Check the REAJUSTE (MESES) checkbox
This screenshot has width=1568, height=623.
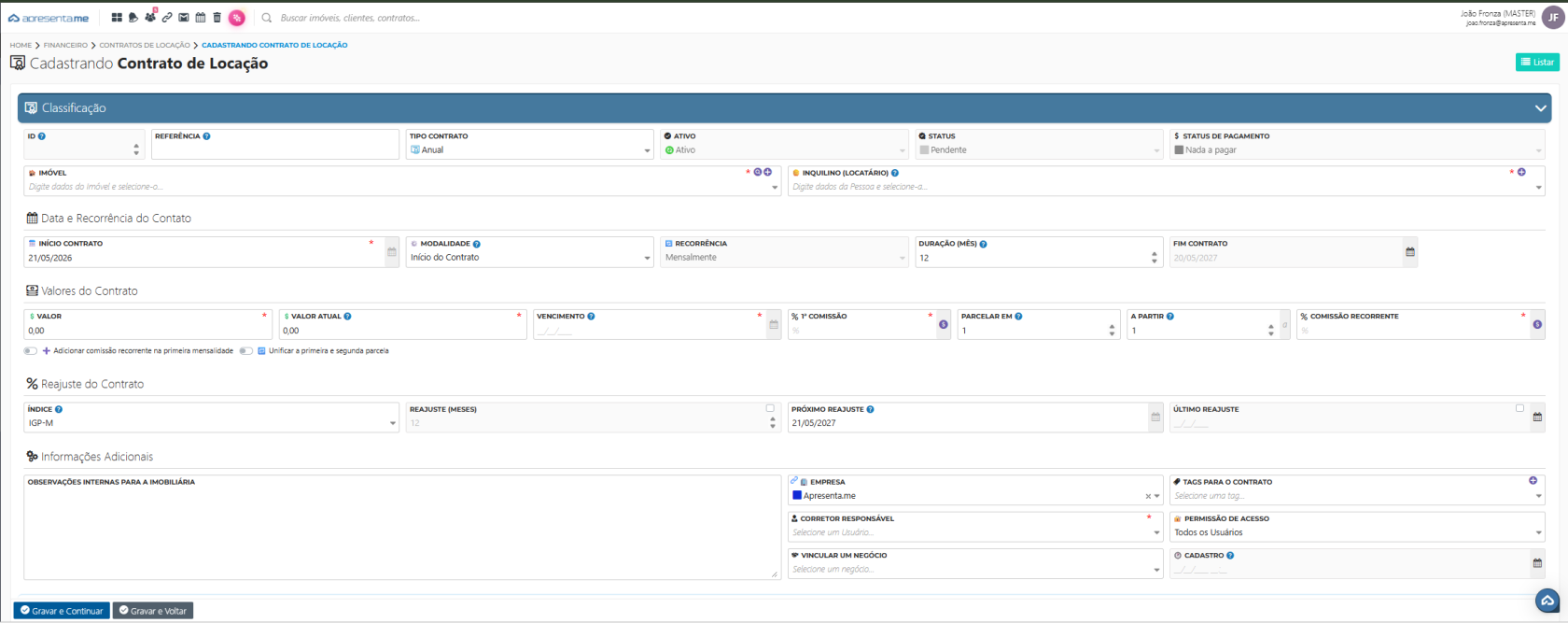click(770, 408)
